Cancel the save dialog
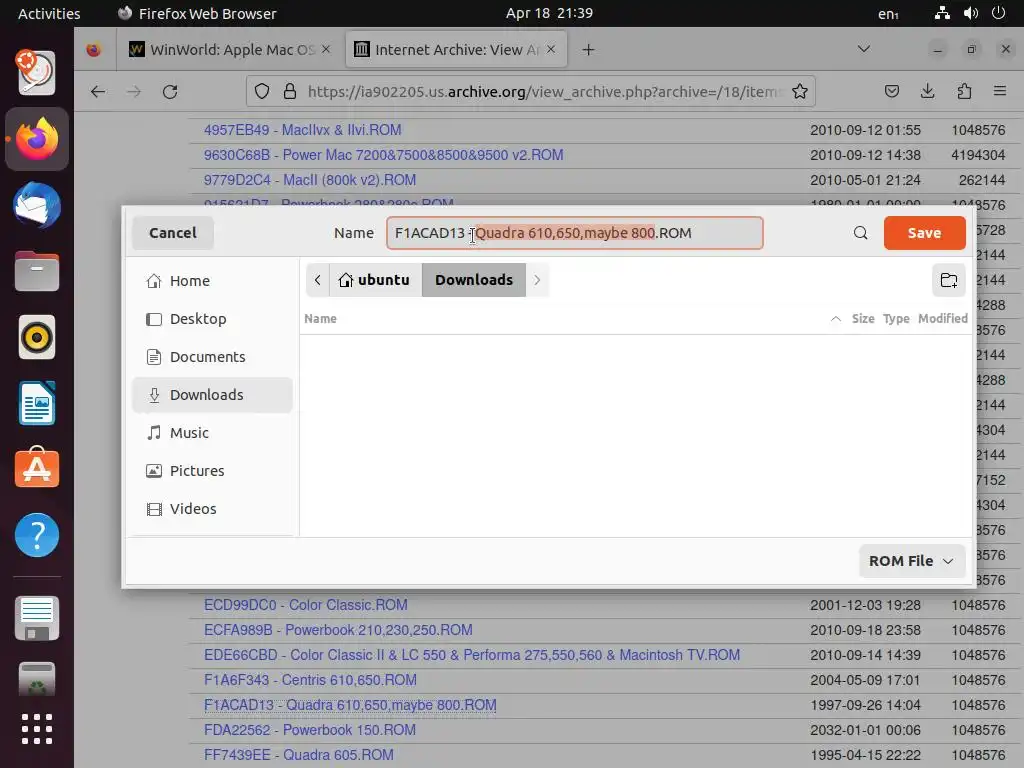1024x768 pixels. pyautogui.click(x=172, y=233)
